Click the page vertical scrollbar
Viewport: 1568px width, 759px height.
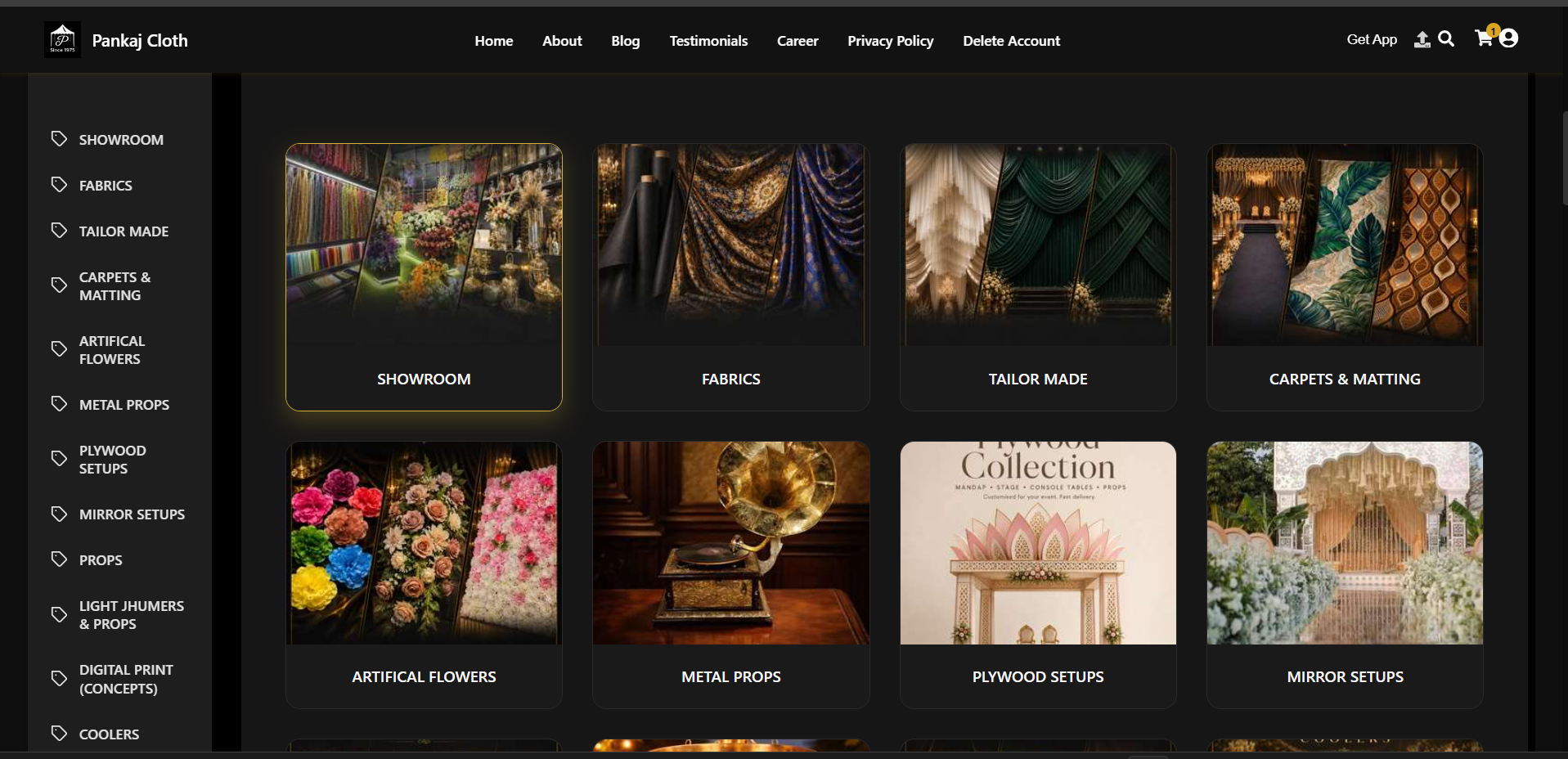(1564, 158)
